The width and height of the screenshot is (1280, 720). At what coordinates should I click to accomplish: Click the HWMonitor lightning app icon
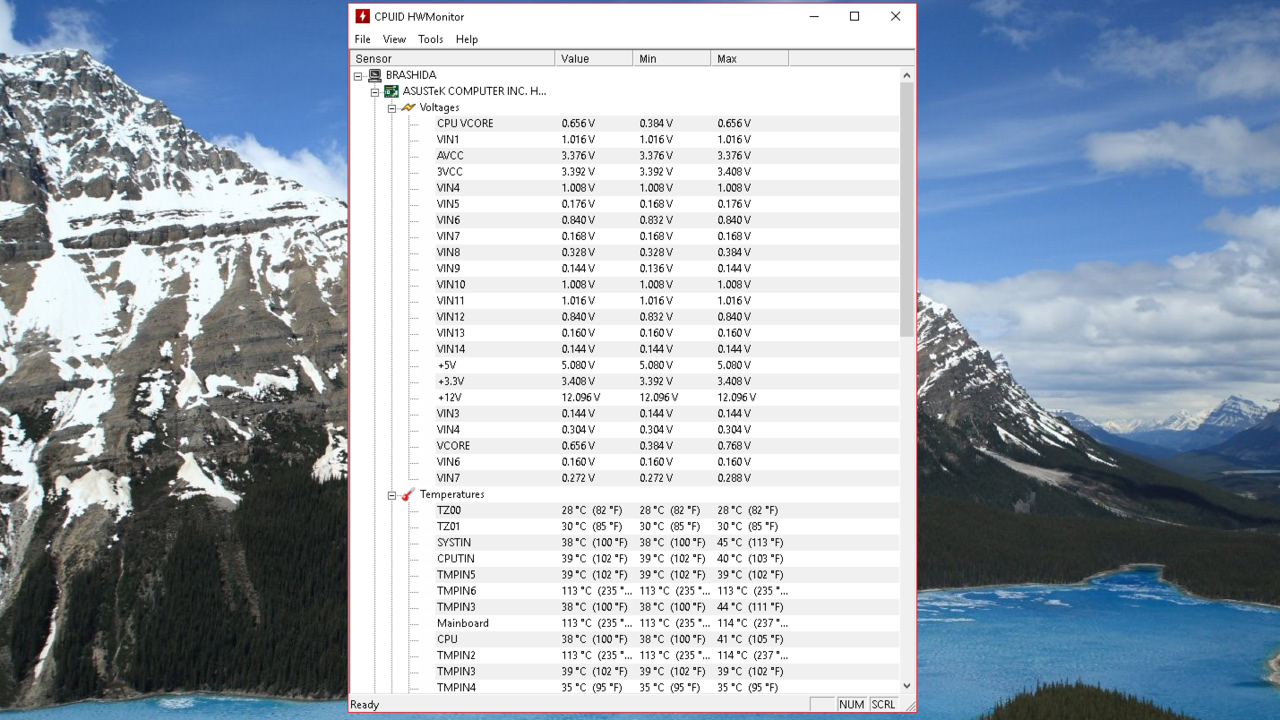[362, 16]
